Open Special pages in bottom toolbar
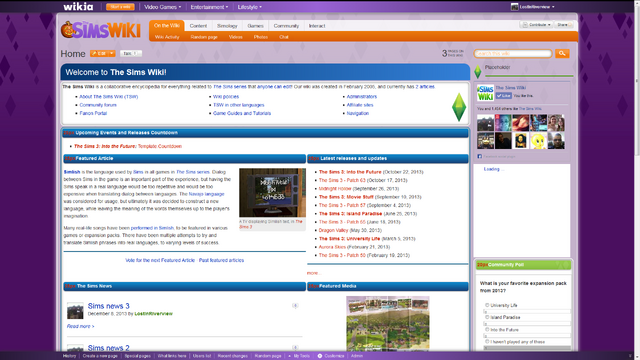 coord(138,356)
